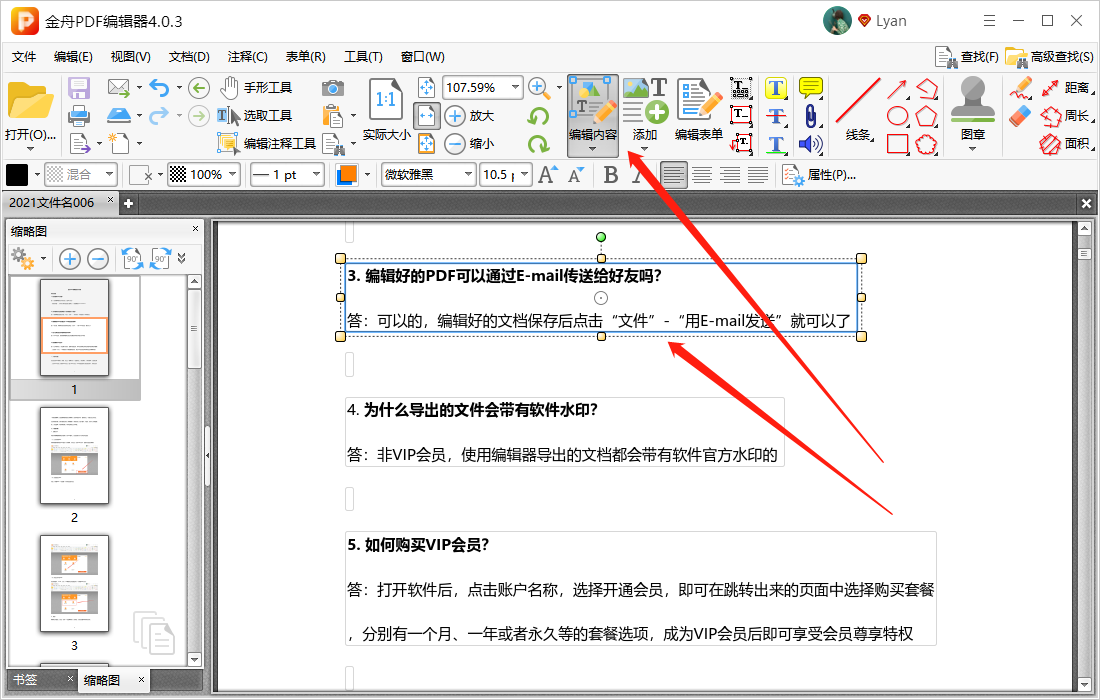The image size is (1100, 700).
Task: Open the 100% opacity dropdown
Action: [233, 175]
